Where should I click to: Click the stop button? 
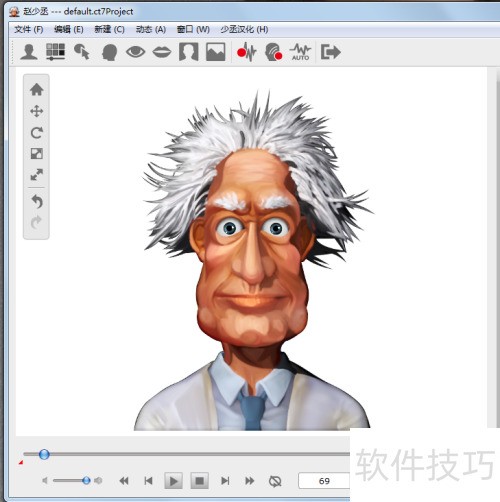(x=199, y=481)
